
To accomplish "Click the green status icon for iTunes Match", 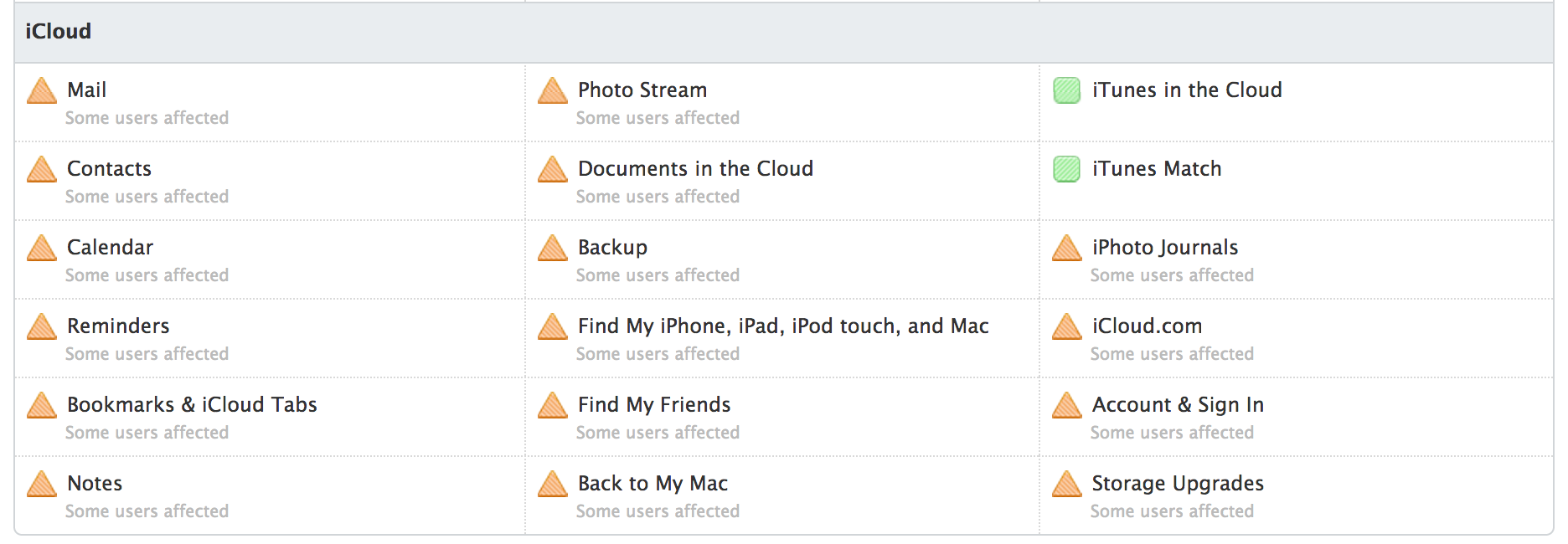I will [1066, 169].
